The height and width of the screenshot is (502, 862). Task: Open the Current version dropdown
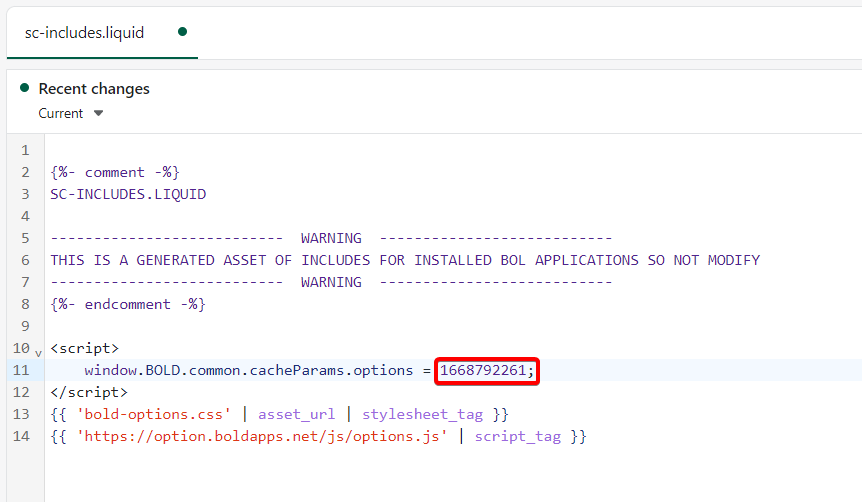tap(70, 113)
